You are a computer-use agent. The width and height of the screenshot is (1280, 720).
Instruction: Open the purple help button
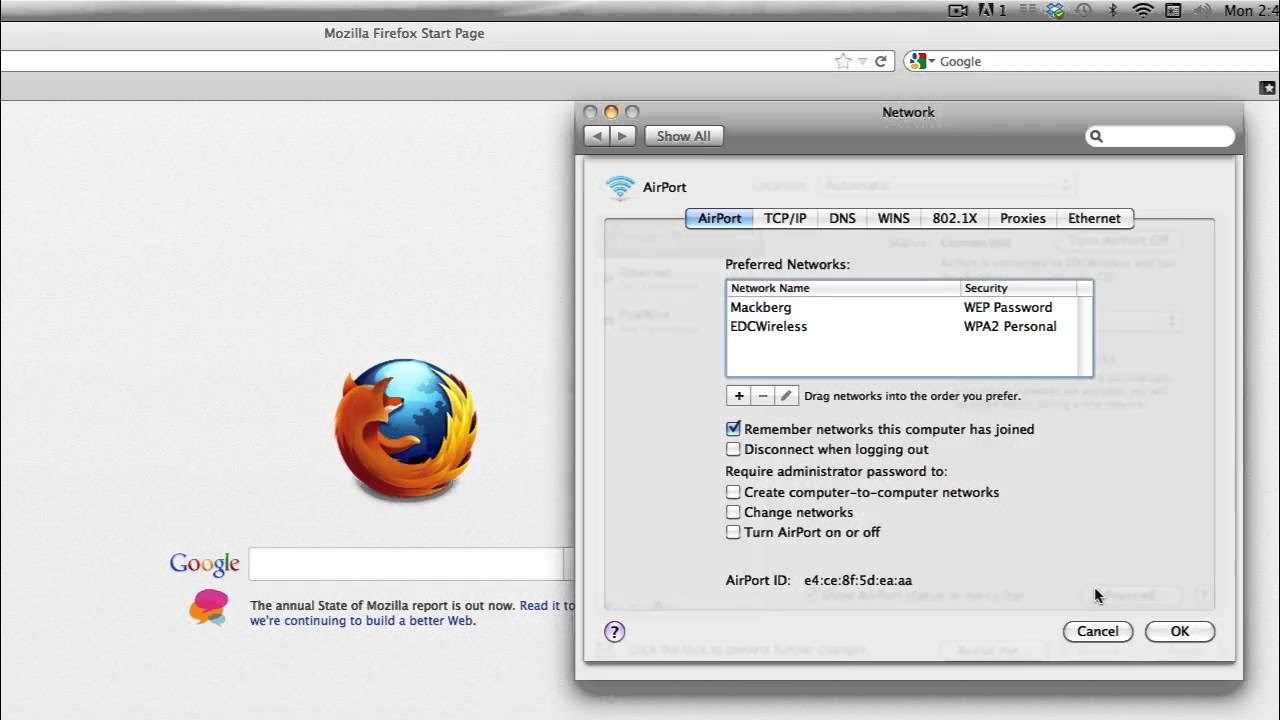tap(614, 631)
